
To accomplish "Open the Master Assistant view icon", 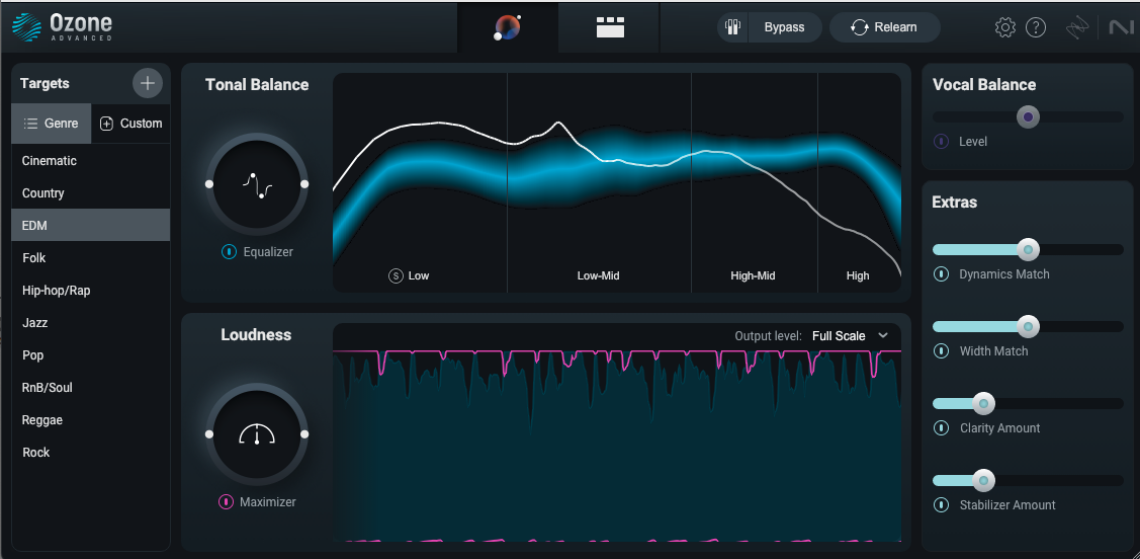I will (507, 28).
